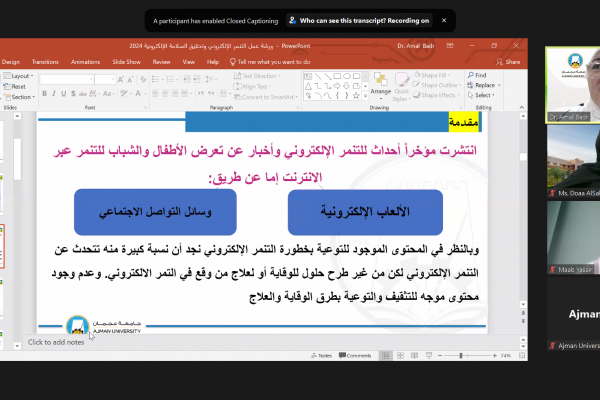Click the Increase Font Size icon
The image size is (600, 400).
121,80
